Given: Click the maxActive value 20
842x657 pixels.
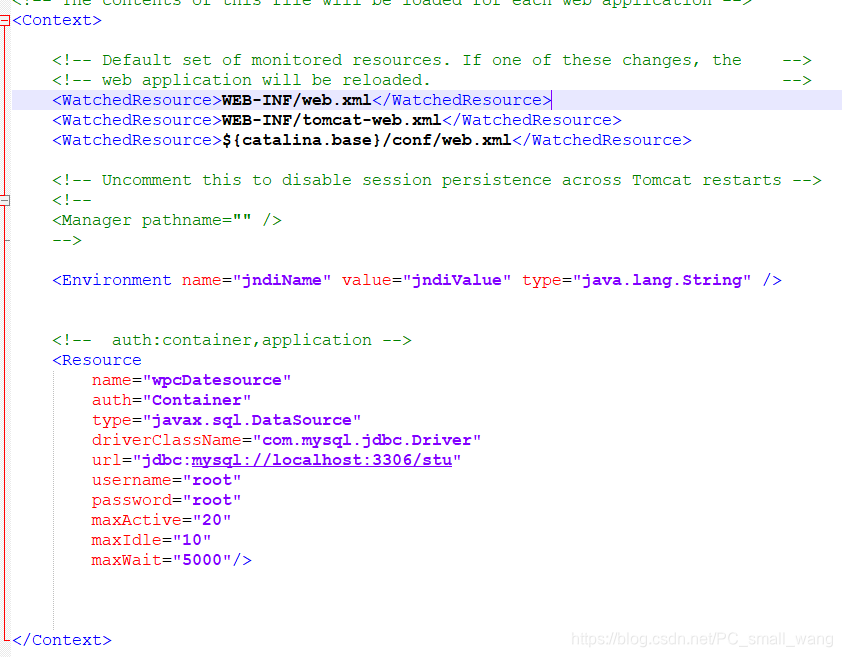Looking at the screenshot, I should coord(212,520).
